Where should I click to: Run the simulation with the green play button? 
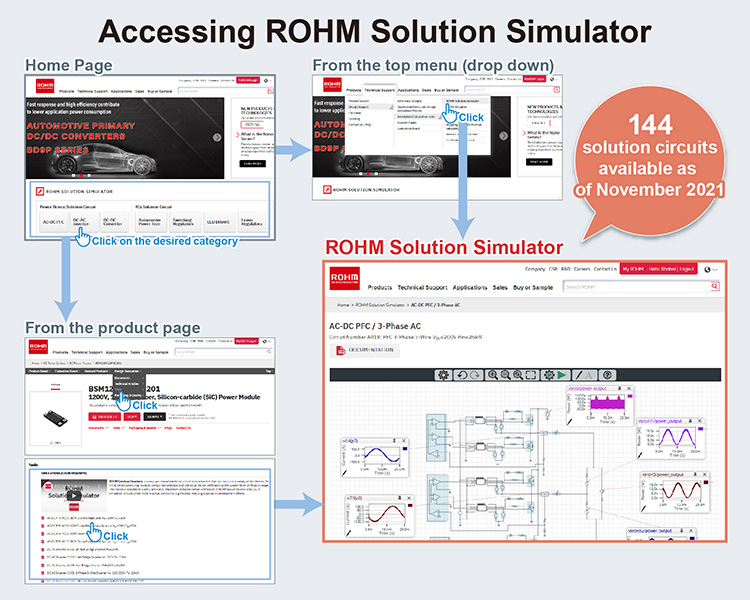point(562,375)
